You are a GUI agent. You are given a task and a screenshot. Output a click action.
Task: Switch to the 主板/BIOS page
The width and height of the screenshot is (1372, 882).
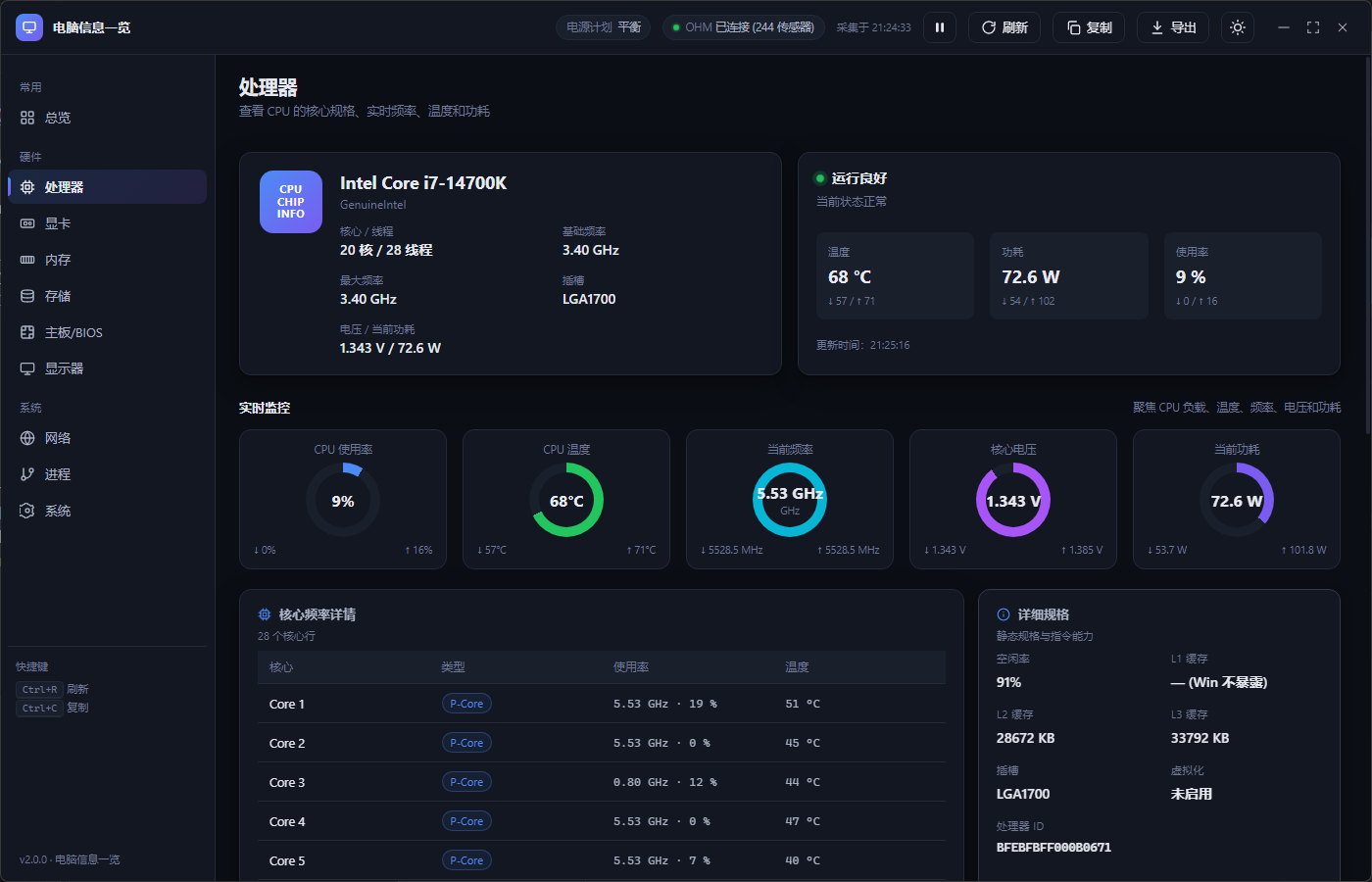pyautogui.click(x=108, y=332)
